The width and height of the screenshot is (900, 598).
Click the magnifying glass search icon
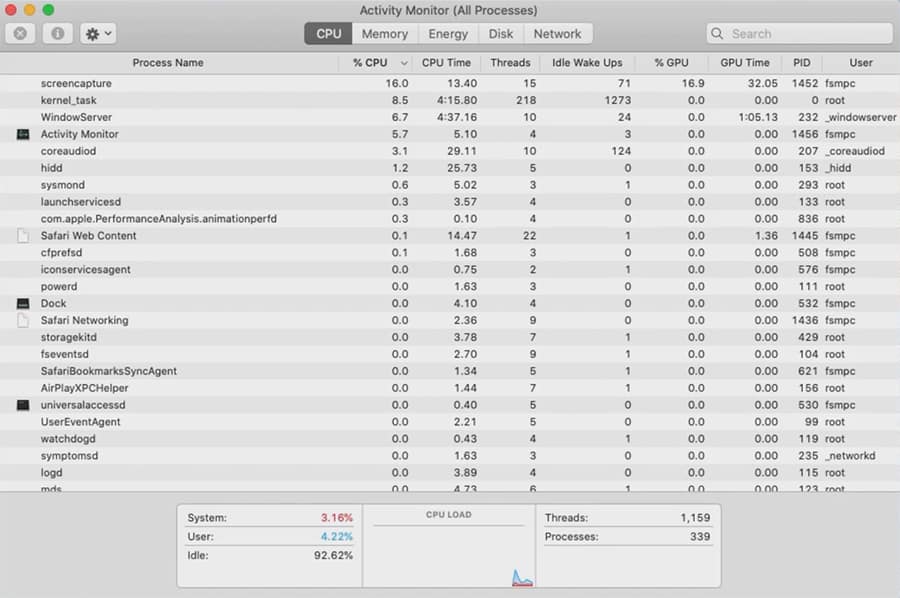[x=718, y=34]
